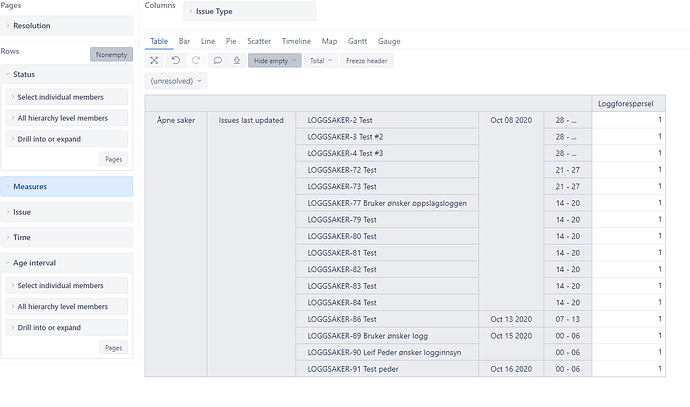Select row LOGGSAKER-73 Test
Image resolution: width=690 pixels, height=407 pixels.
coord(387,187)
